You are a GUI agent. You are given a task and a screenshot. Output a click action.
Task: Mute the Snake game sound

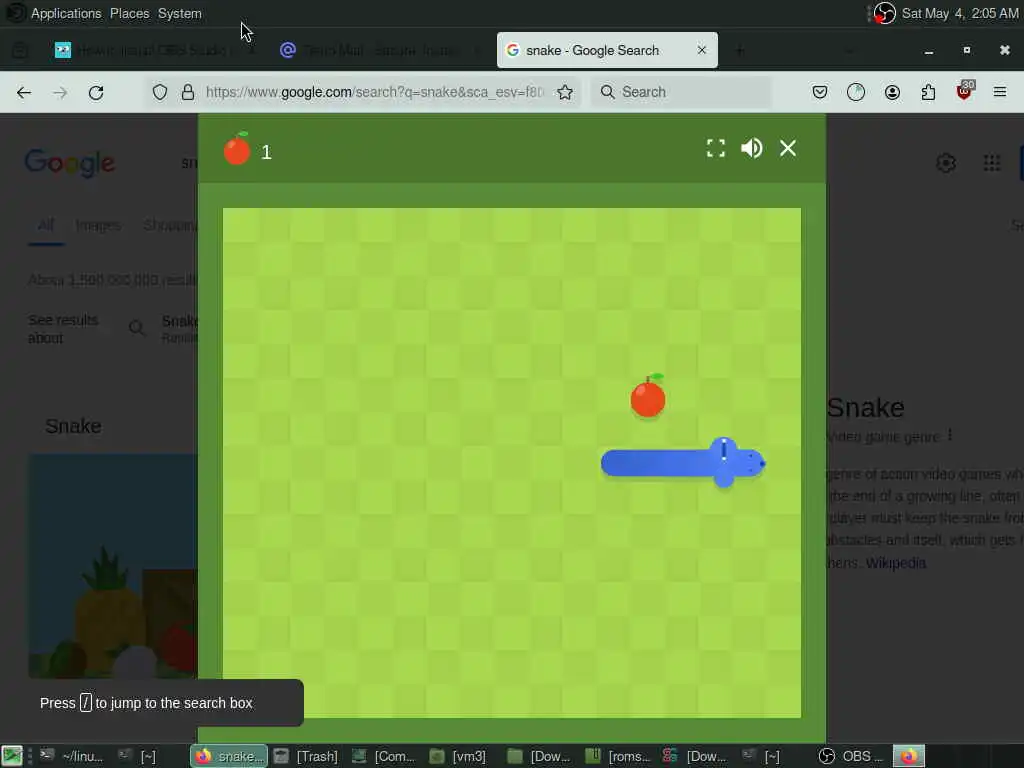coord(752,148)
